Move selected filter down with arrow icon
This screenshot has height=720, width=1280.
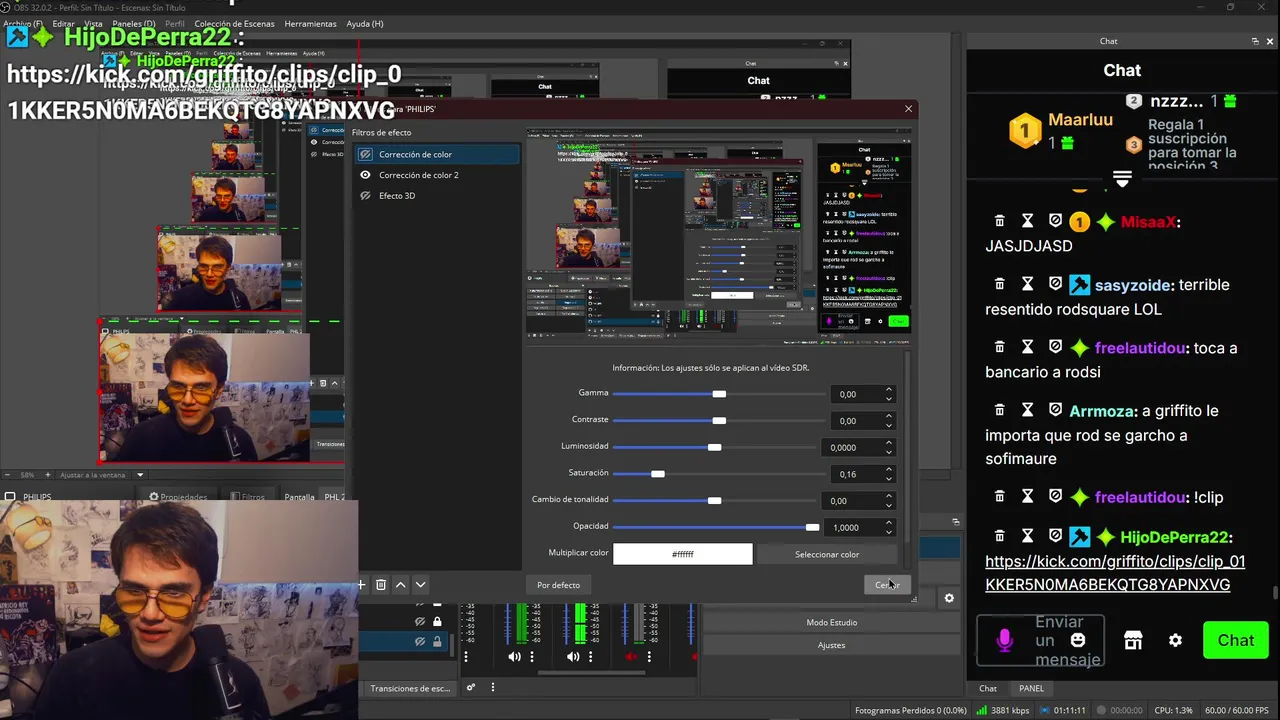[x=420, y=585]
